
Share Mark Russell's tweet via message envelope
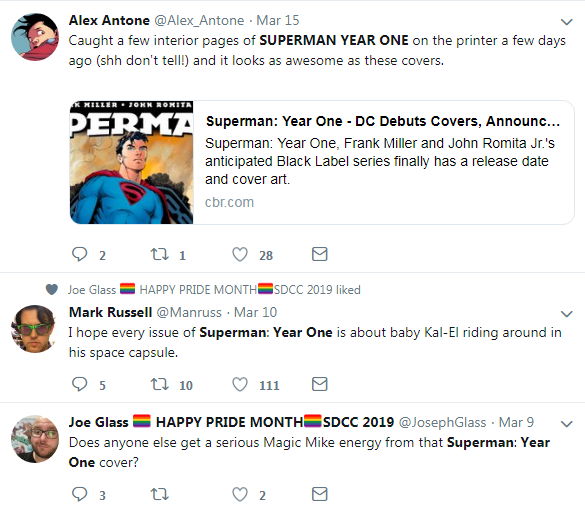(319, 384)
